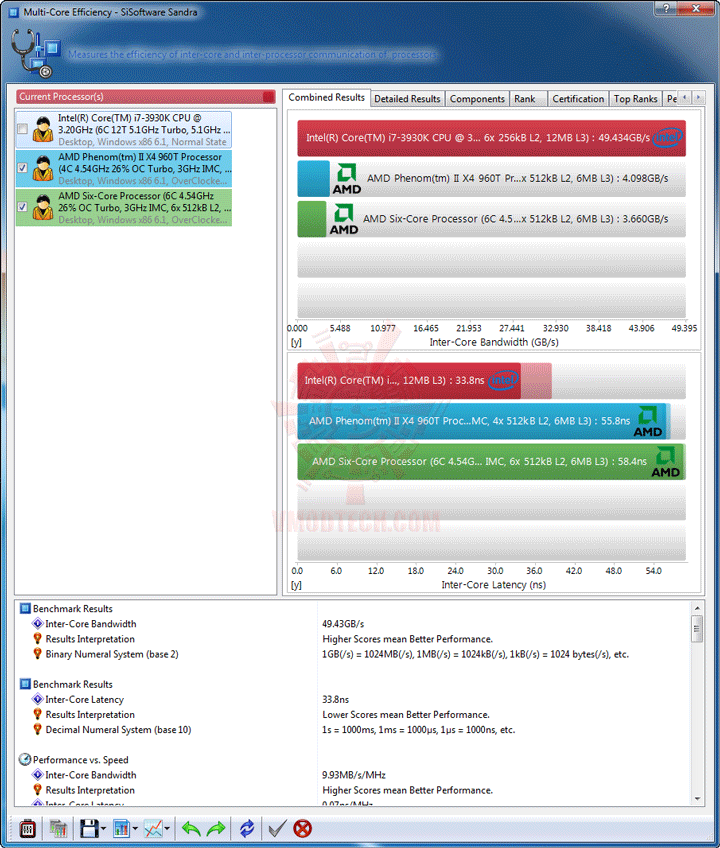The height and width of the screenshot is (848, 720).
Task: Click the copy results charts icon
Action: coord(58,829)
